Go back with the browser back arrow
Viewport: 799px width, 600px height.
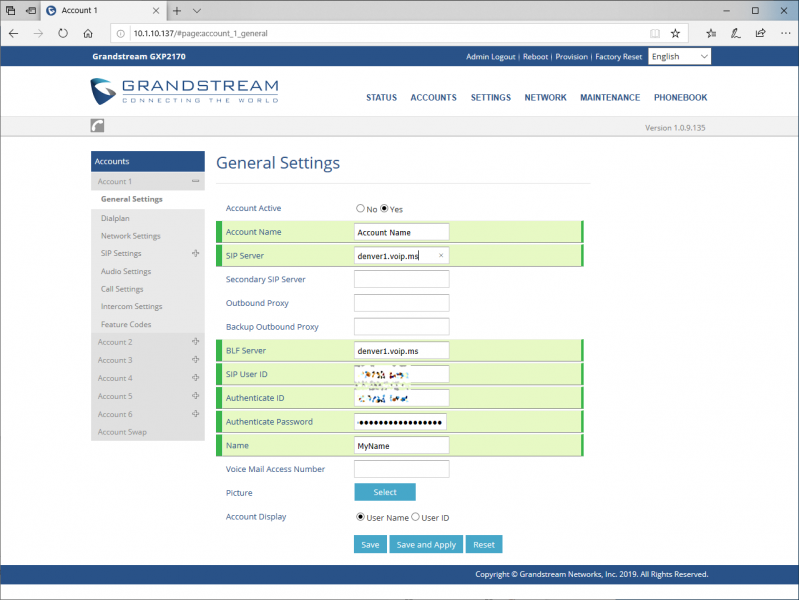point(14,34)
